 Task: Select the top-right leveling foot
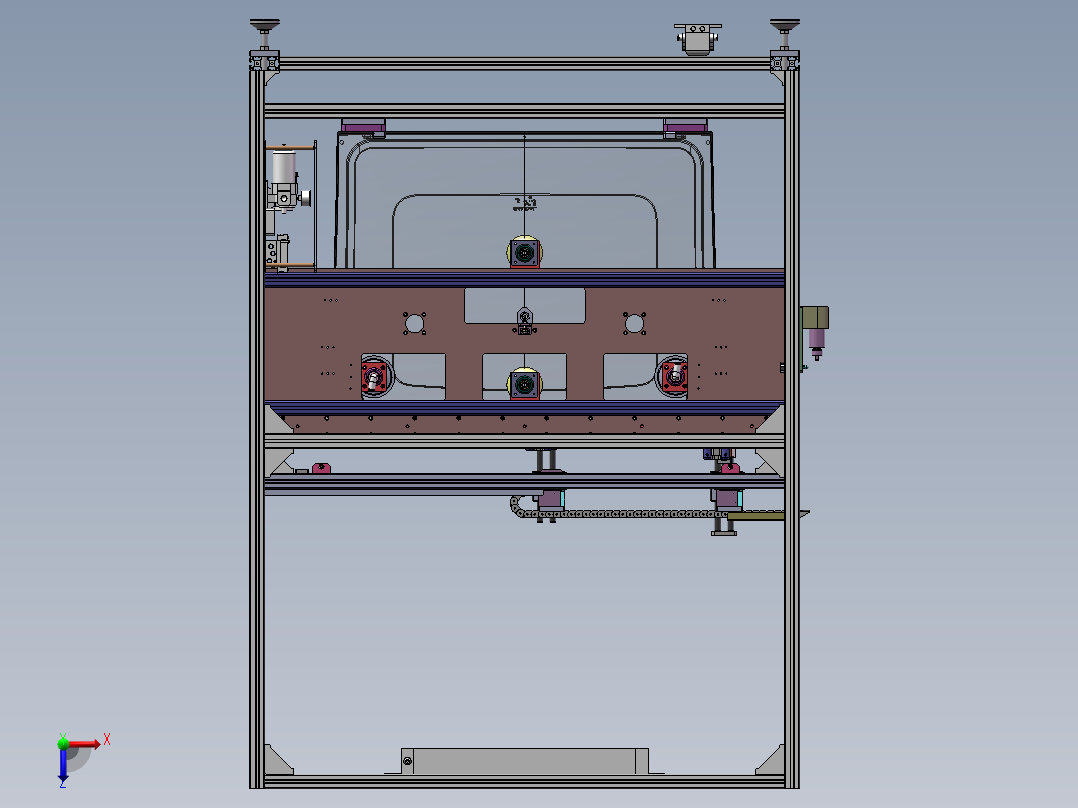(x=784, y=34)
